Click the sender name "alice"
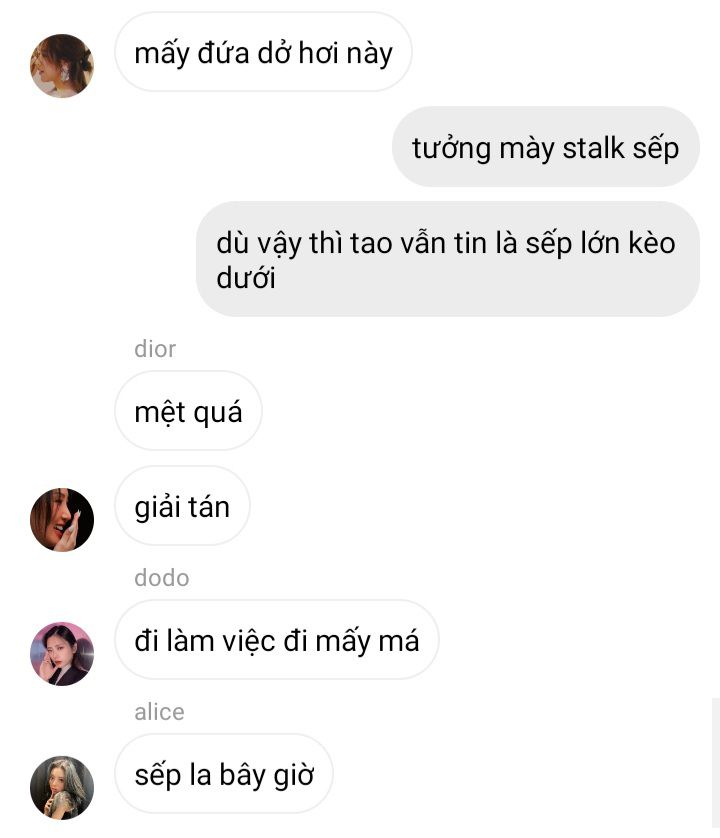 click(159, 712)
